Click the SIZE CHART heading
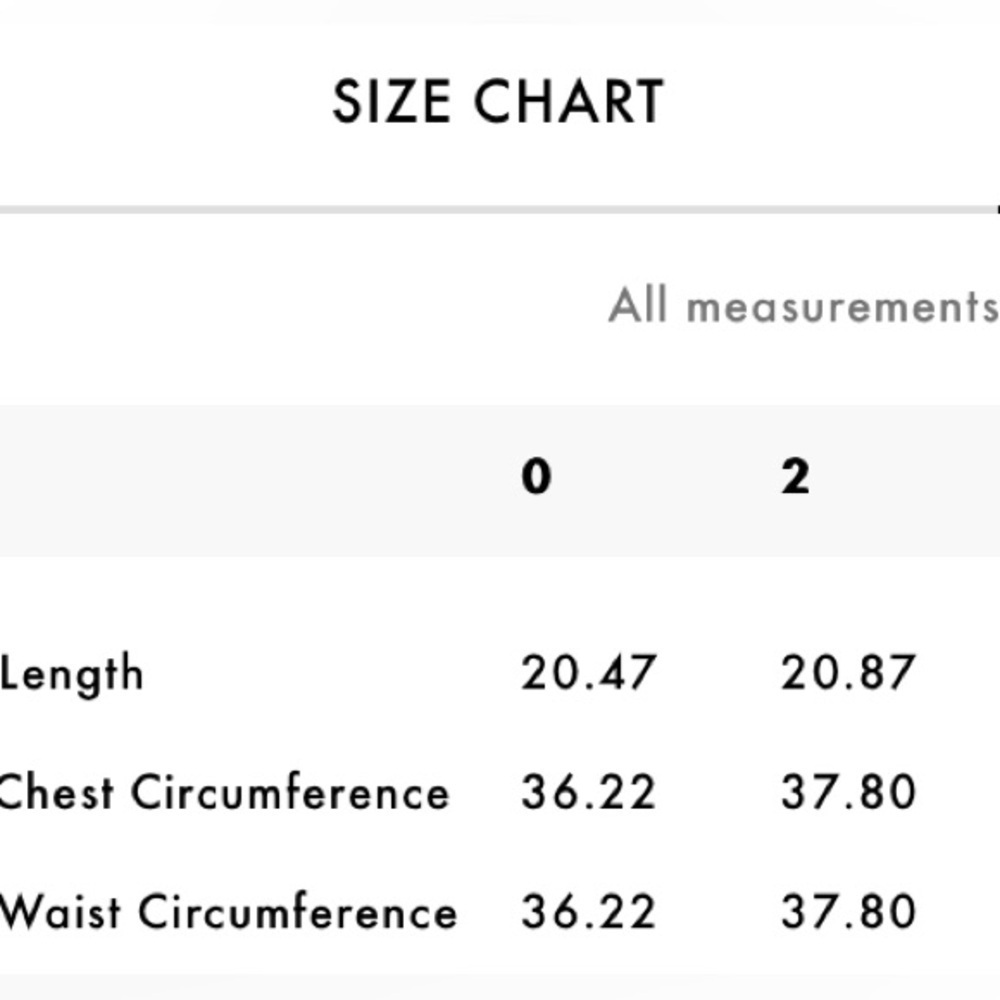1000x1000 pixels. pyautogui.click(x=498, y=101)
